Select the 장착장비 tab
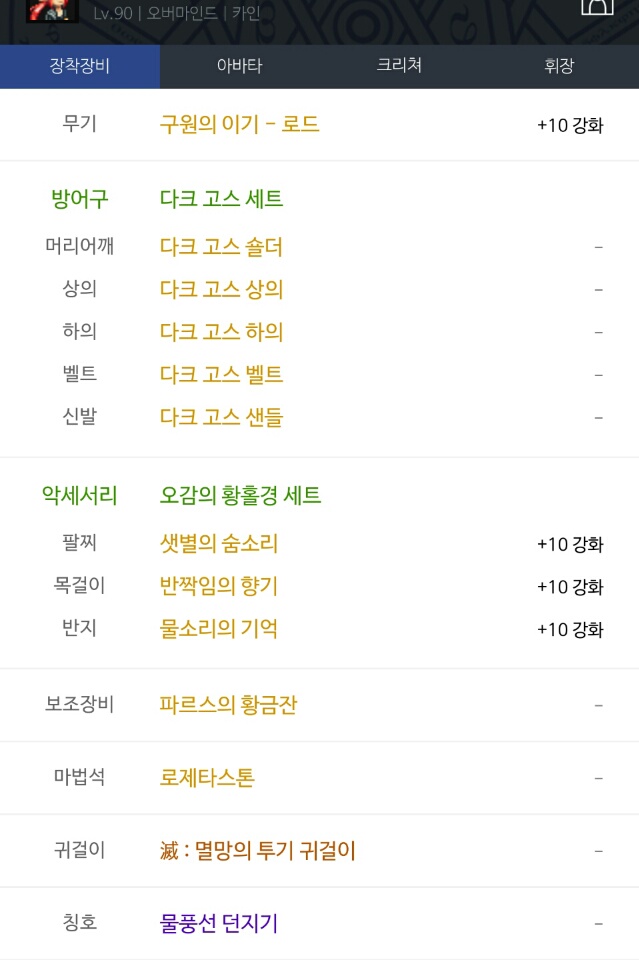 click(x=80, y=66)
